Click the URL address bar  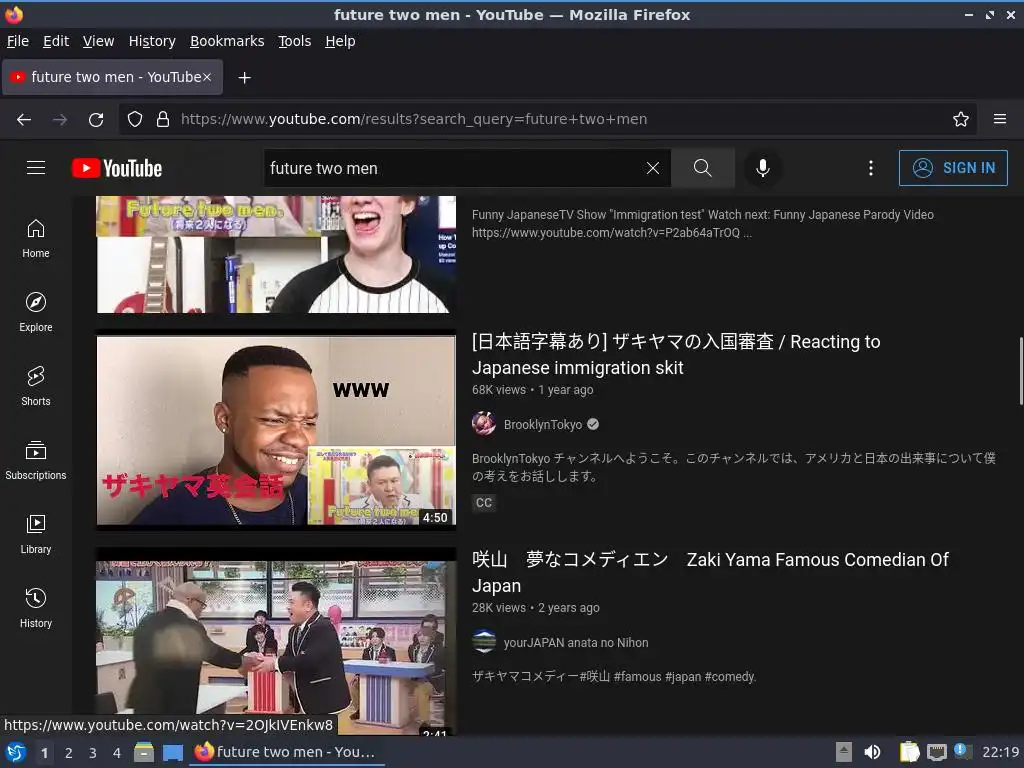pyautogui.click(x=547, y=119)
